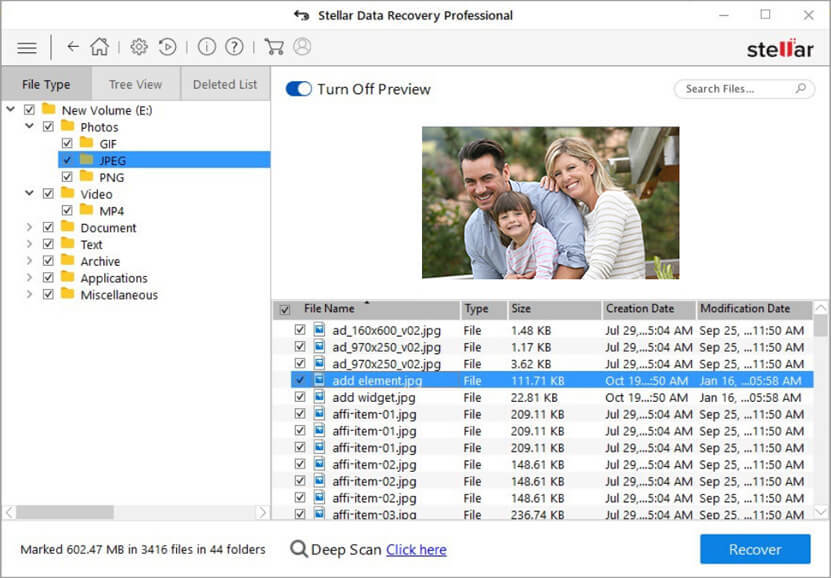
Task: Open the settings gear icon
Action: pyautogui.click(x=139, y=47)
